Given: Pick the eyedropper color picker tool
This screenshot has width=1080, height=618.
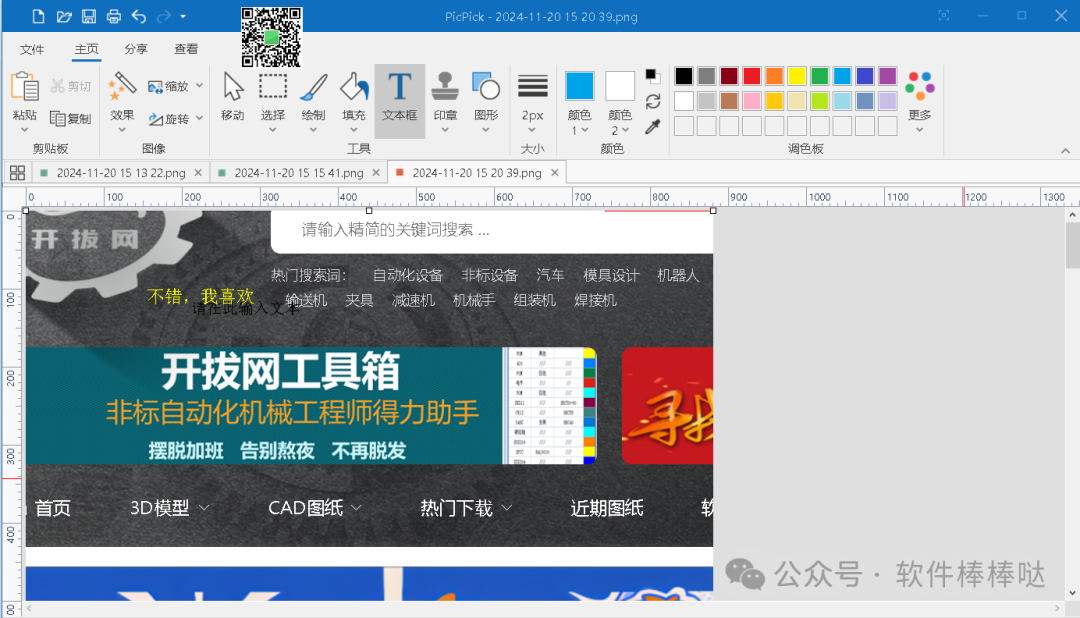Looking at the screenshot, I should (653, 127).
